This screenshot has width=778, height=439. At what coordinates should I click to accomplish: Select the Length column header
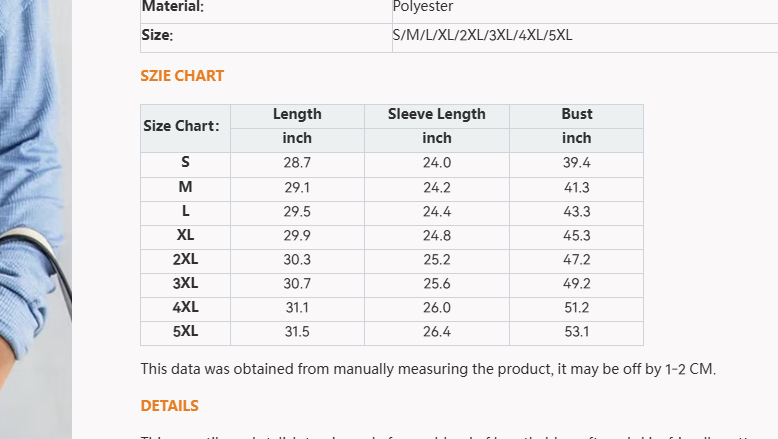pos(297,114)
